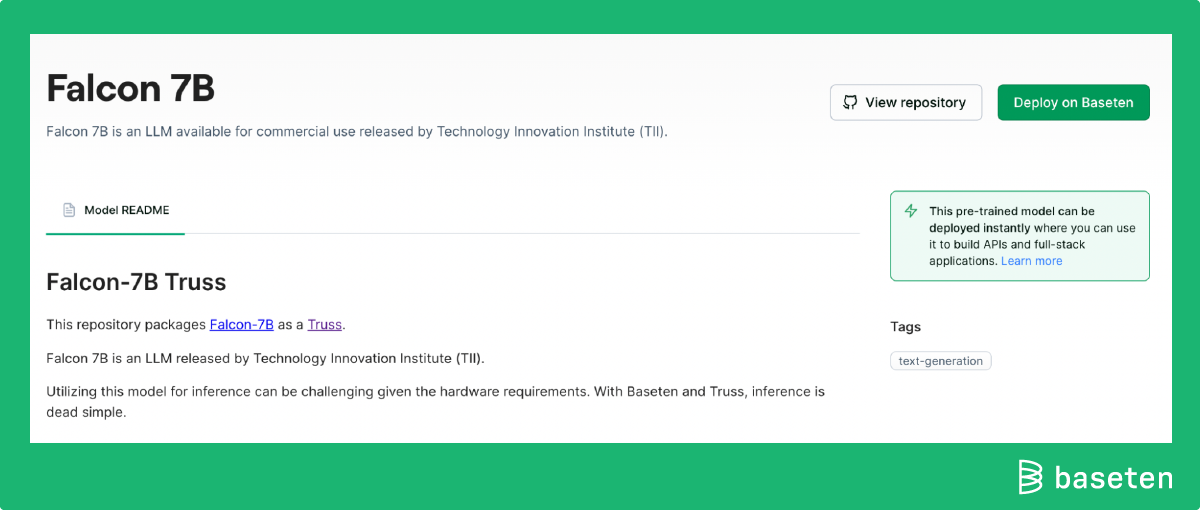
Task: Click the subtitle mentioning commercial use
Action: point(357,131)
